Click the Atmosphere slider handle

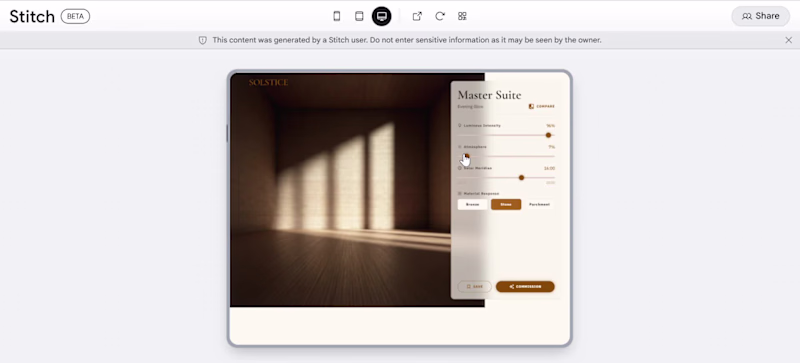coord(466,156)
